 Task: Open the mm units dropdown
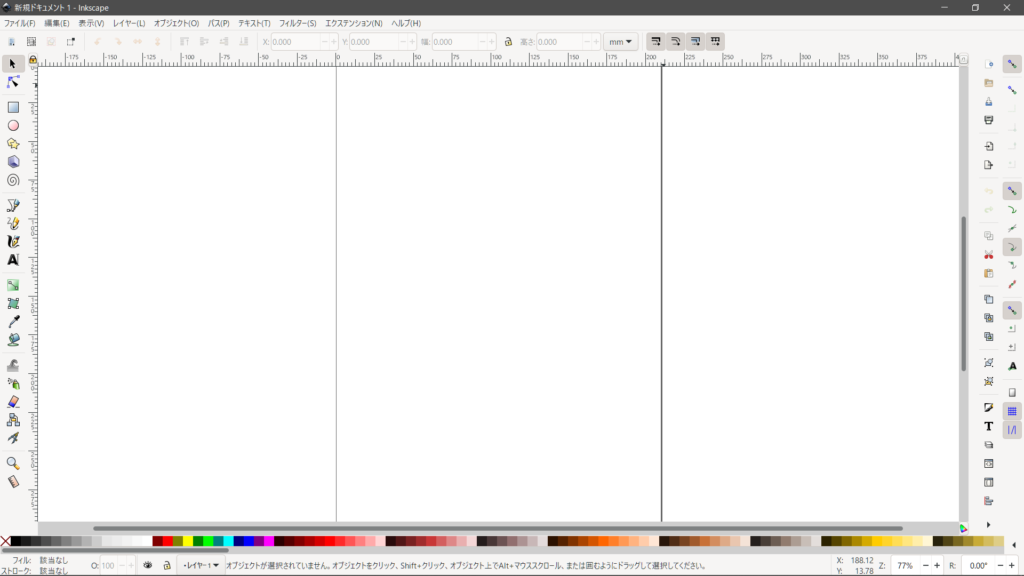[620, 42]
